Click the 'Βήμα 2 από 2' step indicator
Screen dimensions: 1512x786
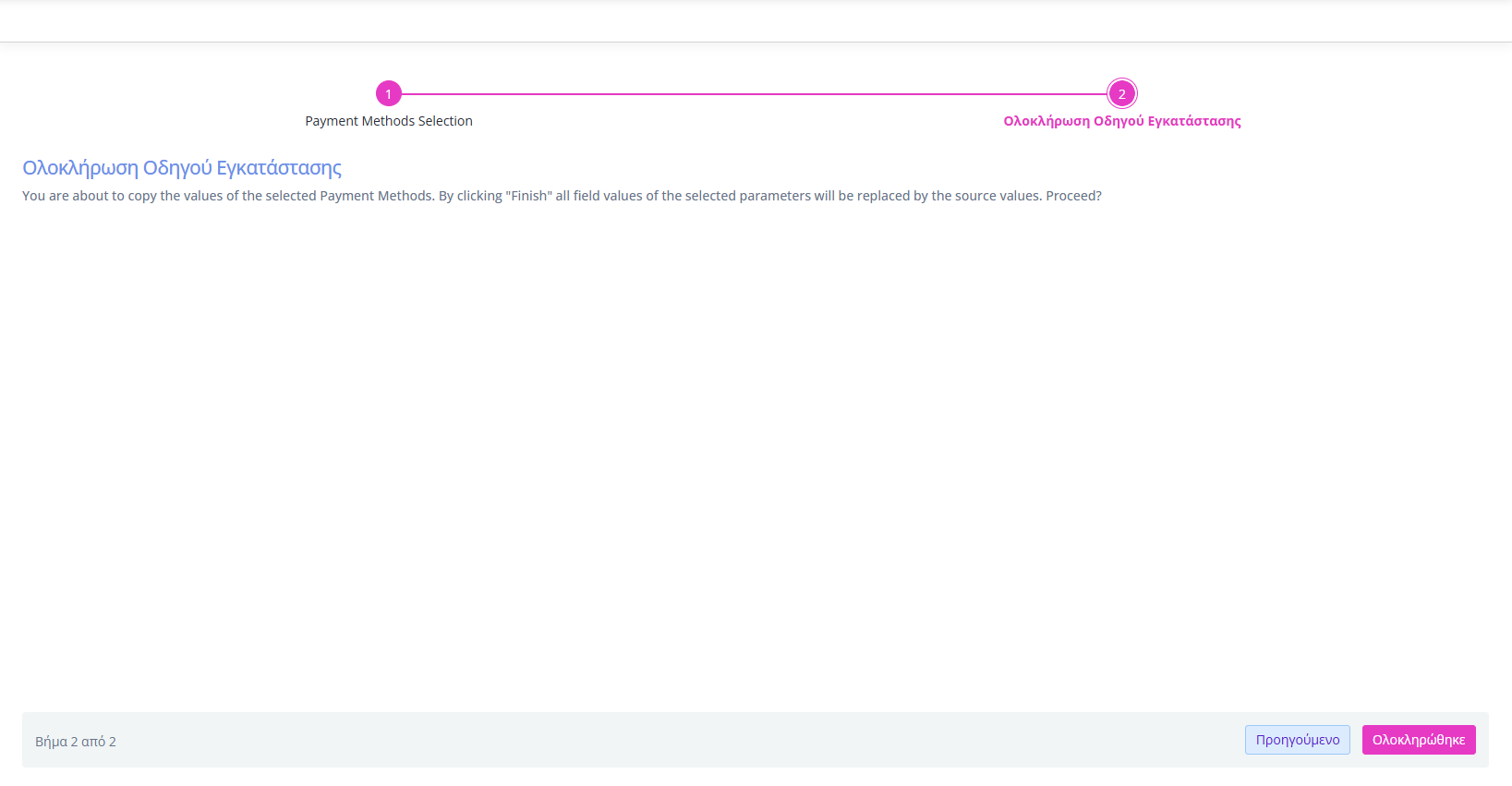tap(76, 742)
